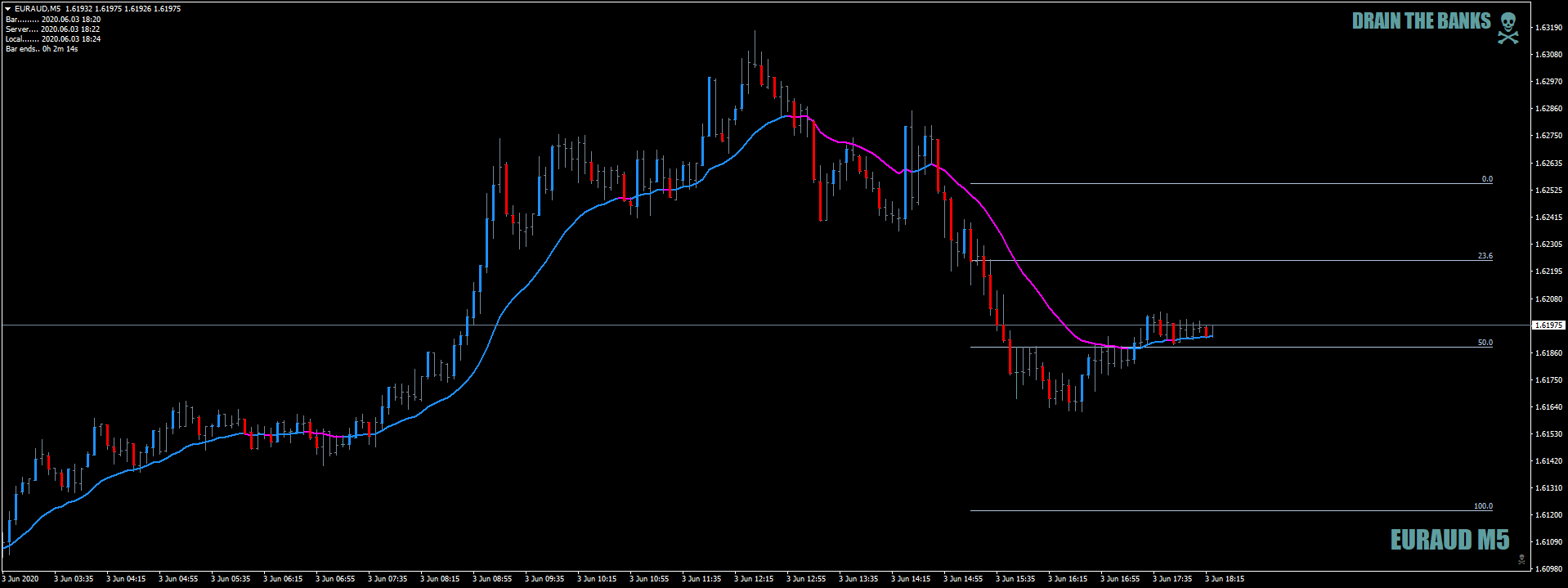Click the EURAUD,M5 symbol title text
Screen dimensions: 1568x588
point(38,9)
